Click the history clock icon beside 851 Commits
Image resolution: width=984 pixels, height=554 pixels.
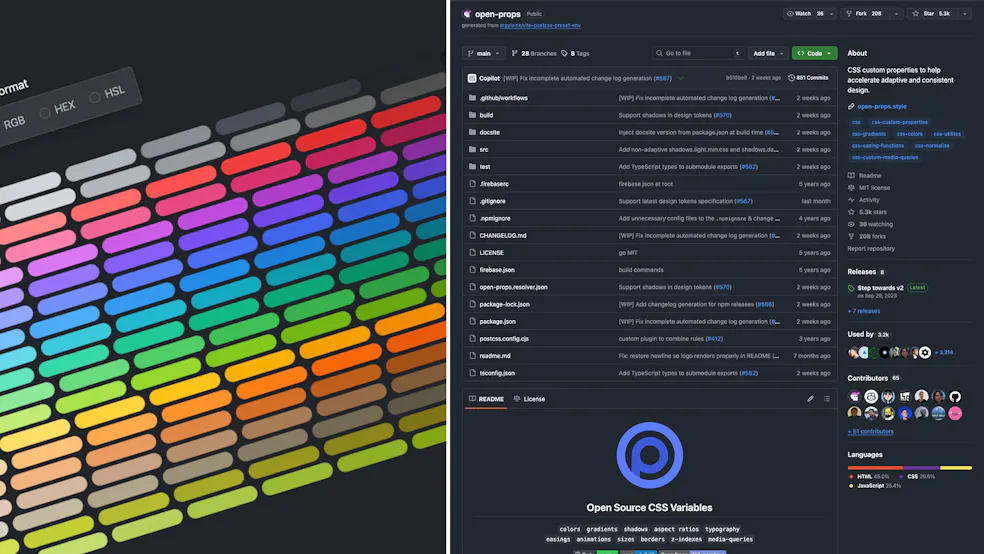[791, 78]
